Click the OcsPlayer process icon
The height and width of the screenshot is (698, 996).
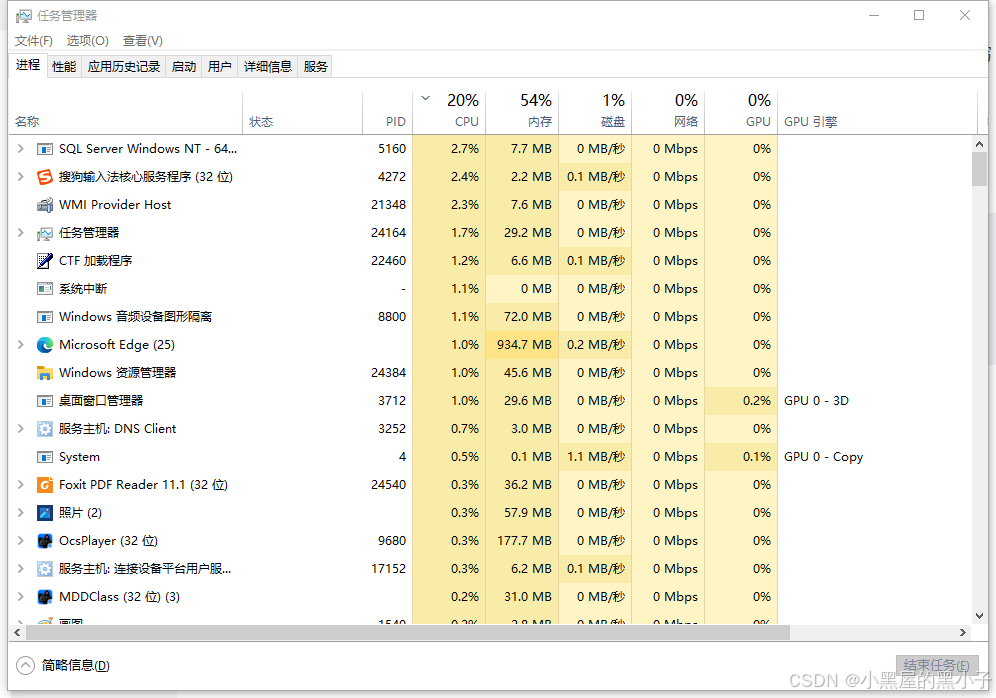pyautogui.click(x=44, y=541)
